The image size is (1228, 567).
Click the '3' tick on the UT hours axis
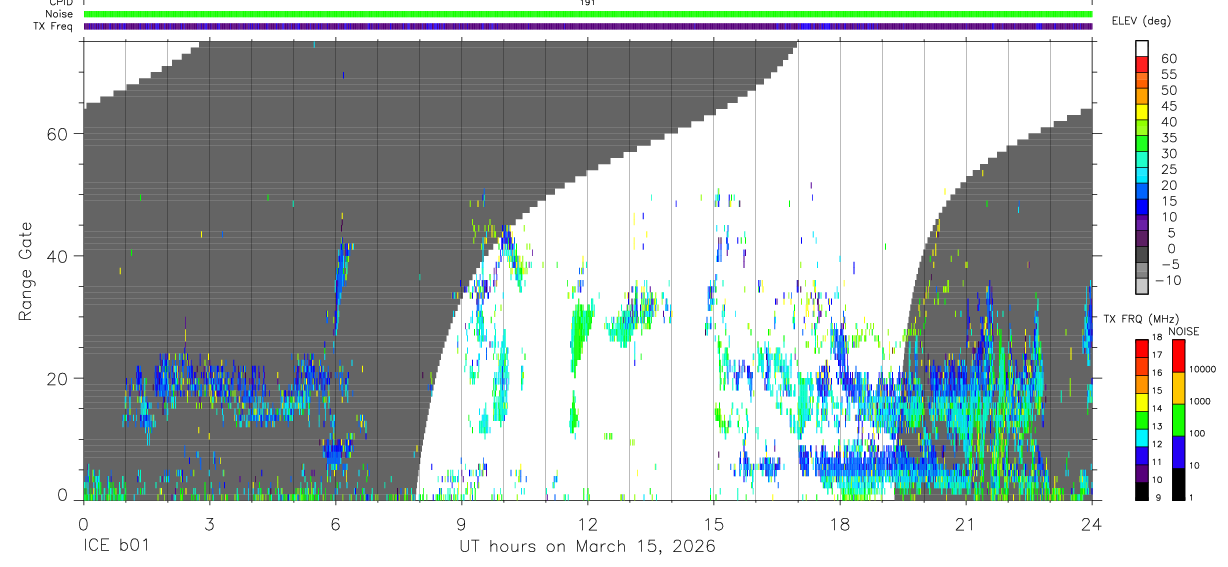[209, 523]
